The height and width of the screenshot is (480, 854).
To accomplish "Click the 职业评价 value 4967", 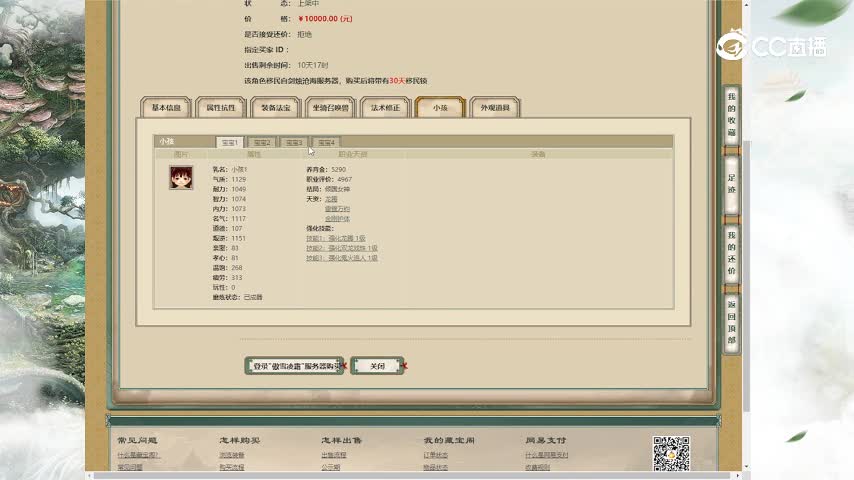I will (x=344, y=179).
